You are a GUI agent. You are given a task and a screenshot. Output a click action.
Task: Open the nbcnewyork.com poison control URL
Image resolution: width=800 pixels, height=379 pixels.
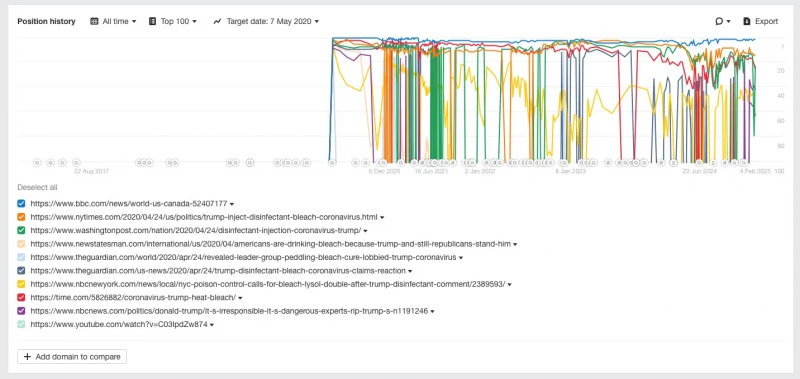click(268, 284)
